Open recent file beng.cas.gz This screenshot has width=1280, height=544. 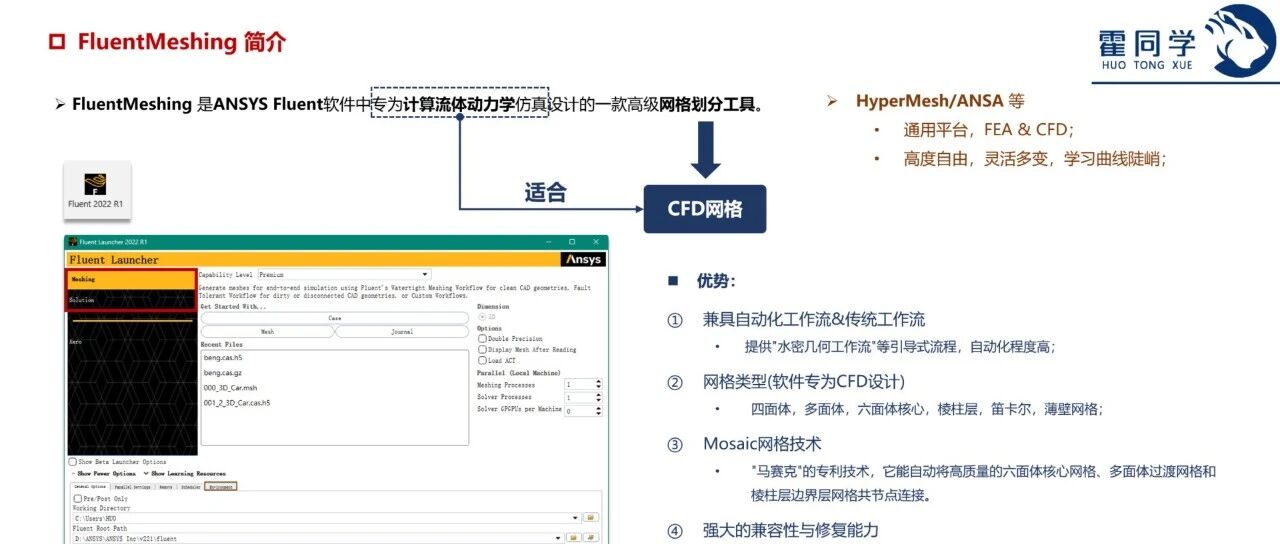pyautogui.click(x=223, y=372)
